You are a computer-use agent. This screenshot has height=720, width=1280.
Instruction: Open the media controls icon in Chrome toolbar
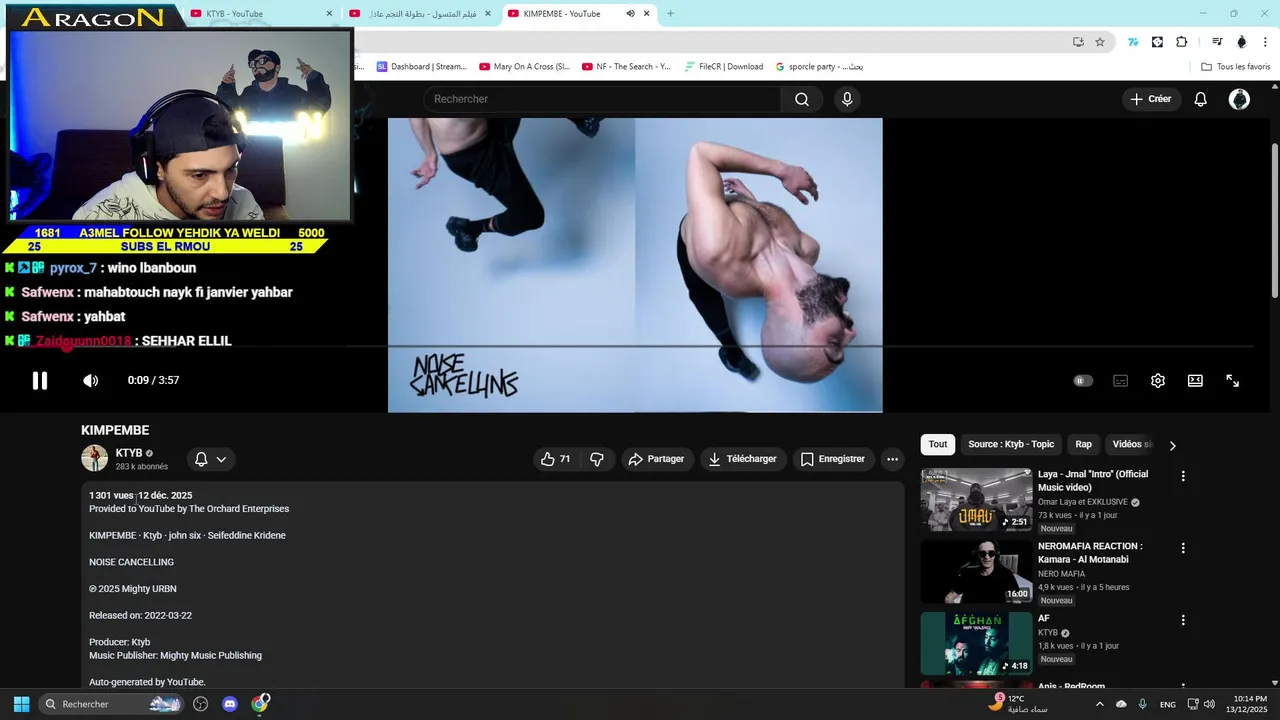click(x=1217, y=42)
